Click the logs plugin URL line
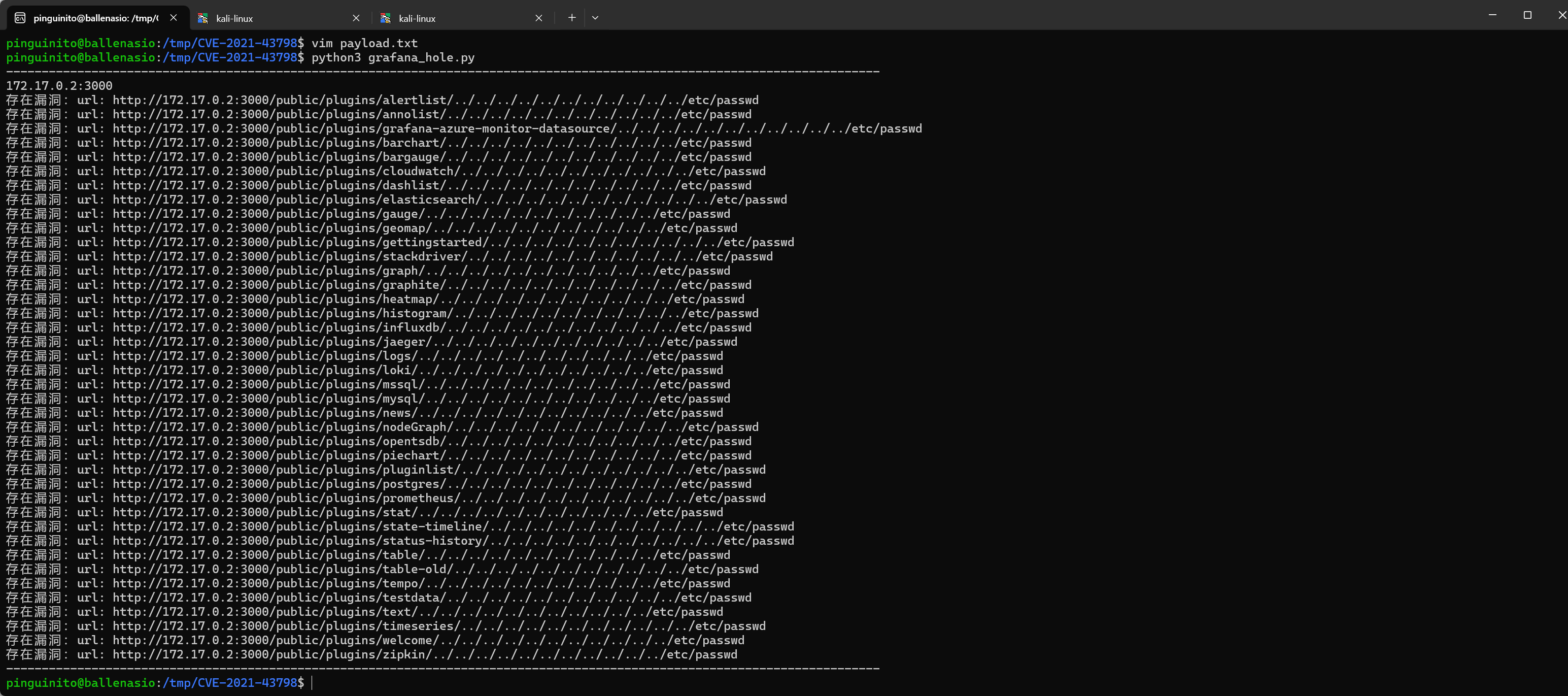 coord(365,355)
